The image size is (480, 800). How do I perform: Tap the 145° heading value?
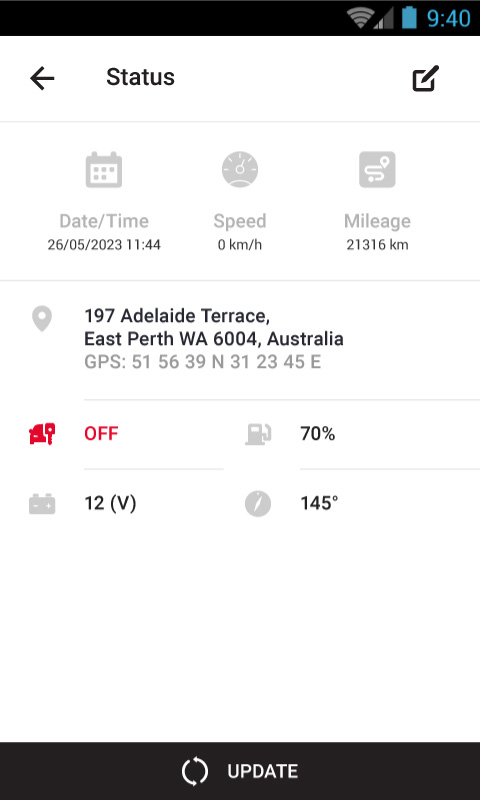[x=319, y=504]
